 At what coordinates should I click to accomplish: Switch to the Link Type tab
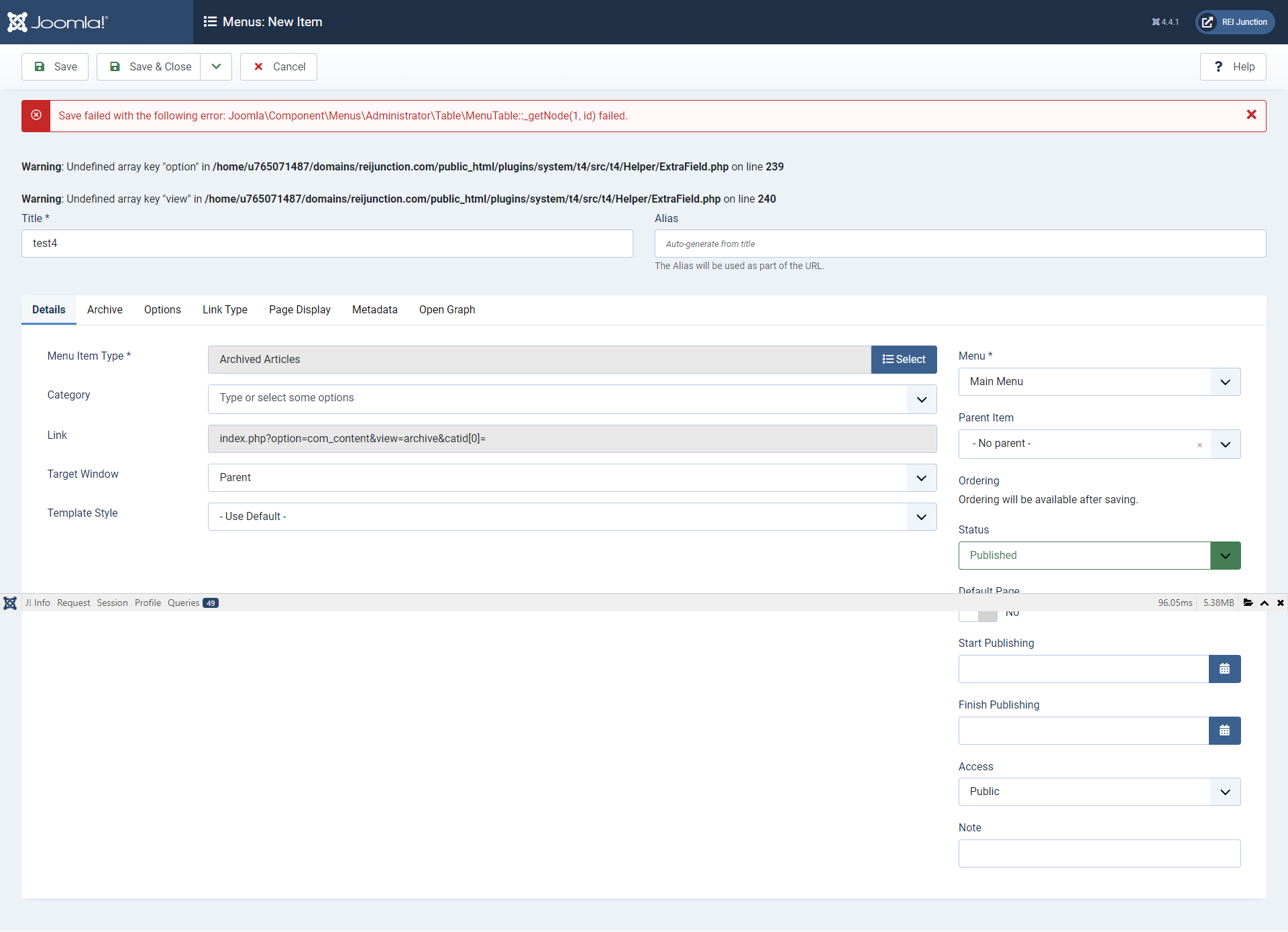(x=225, y=310)
